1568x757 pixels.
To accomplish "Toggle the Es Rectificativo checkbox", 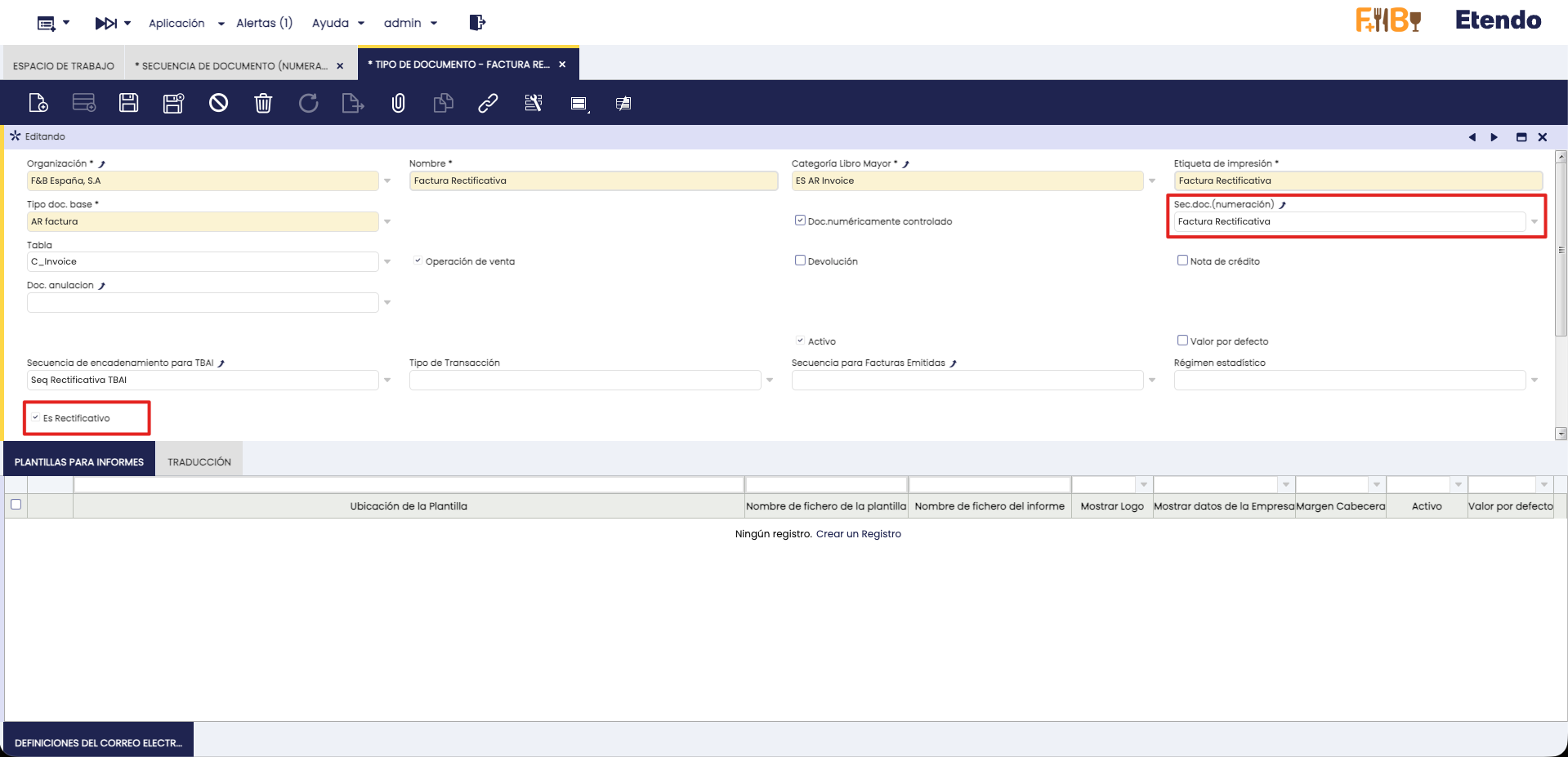I will (36, 418).
